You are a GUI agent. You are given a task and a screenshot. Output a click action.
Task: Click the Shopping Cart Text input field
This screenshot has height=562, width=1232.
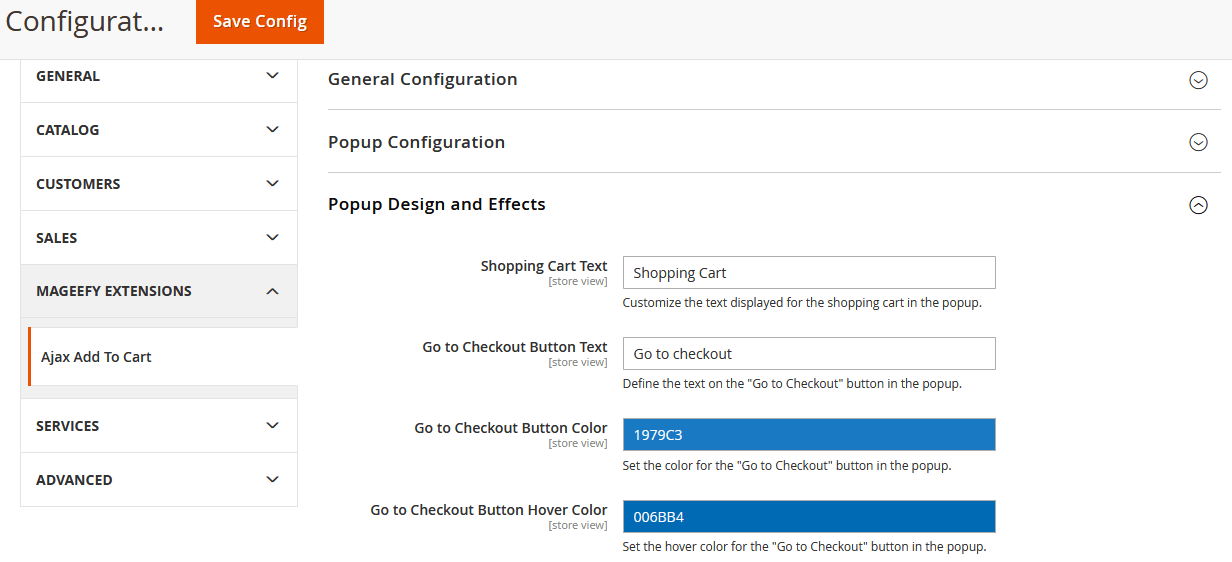808,273
